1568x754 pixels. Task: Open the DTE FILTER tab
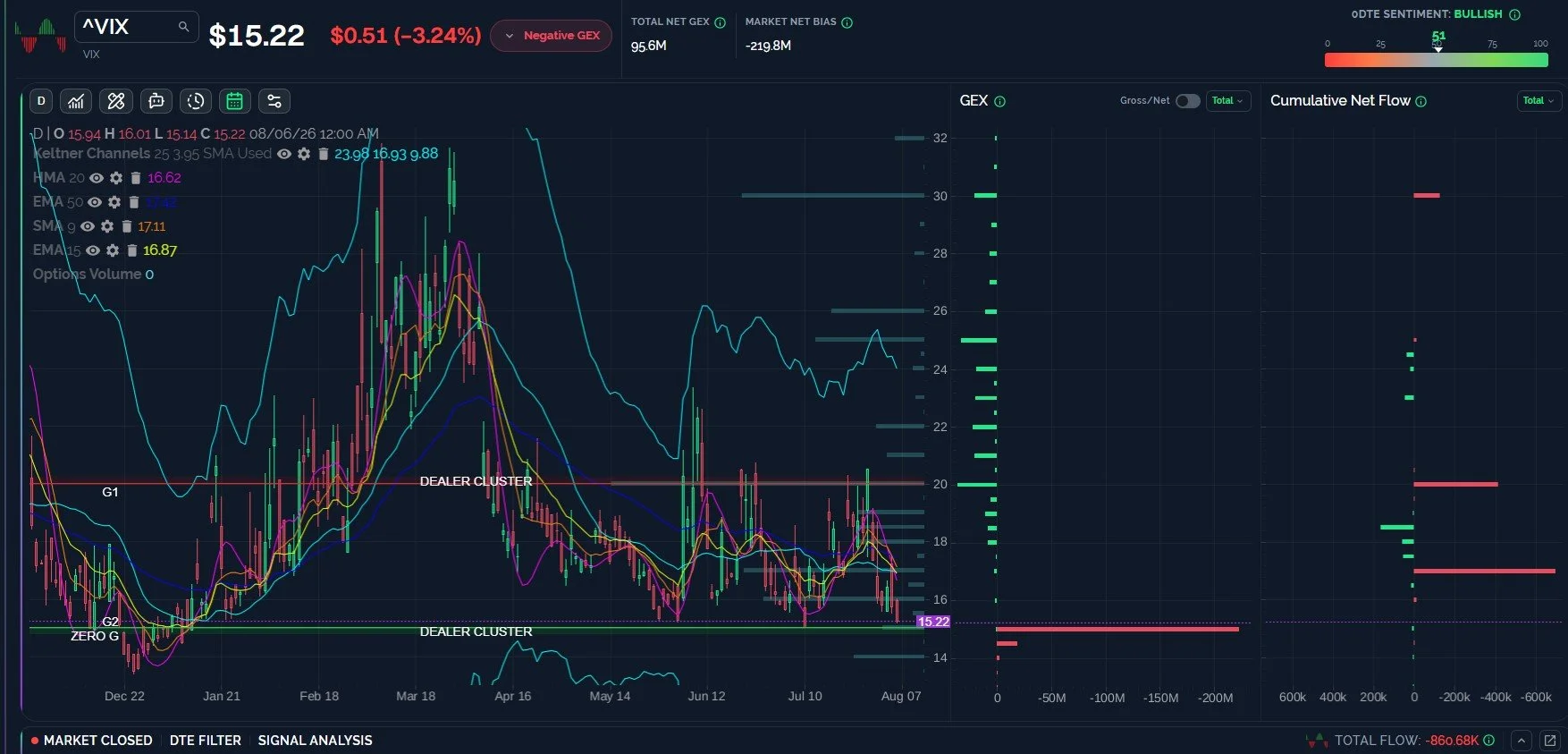tap(206, 741)
